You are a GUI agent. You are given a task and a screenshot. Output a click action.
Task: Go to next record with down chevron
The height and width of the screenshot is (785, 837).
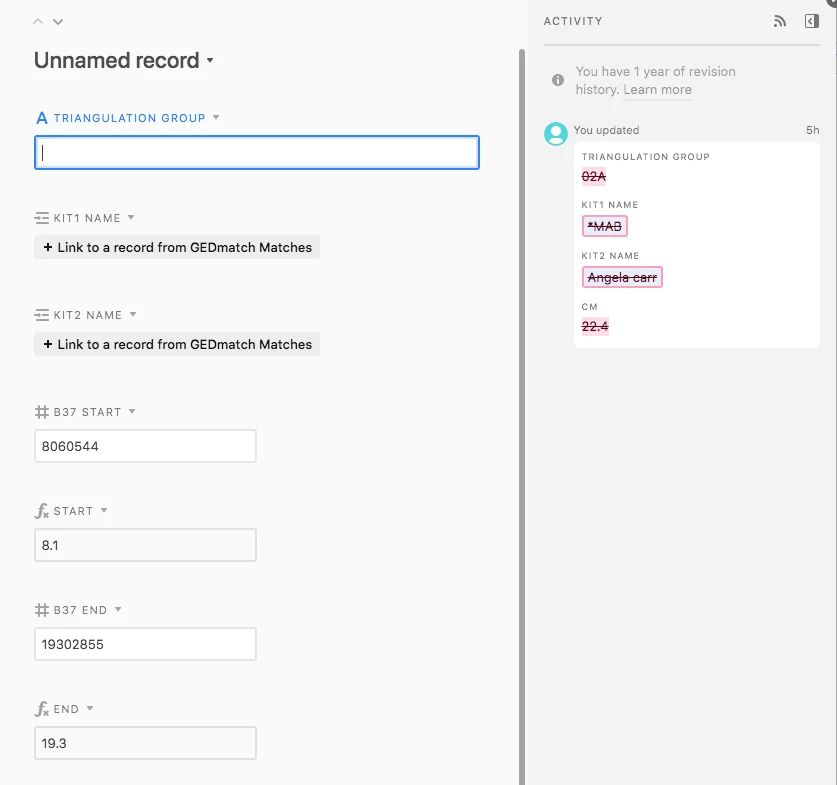coord(58,21)
